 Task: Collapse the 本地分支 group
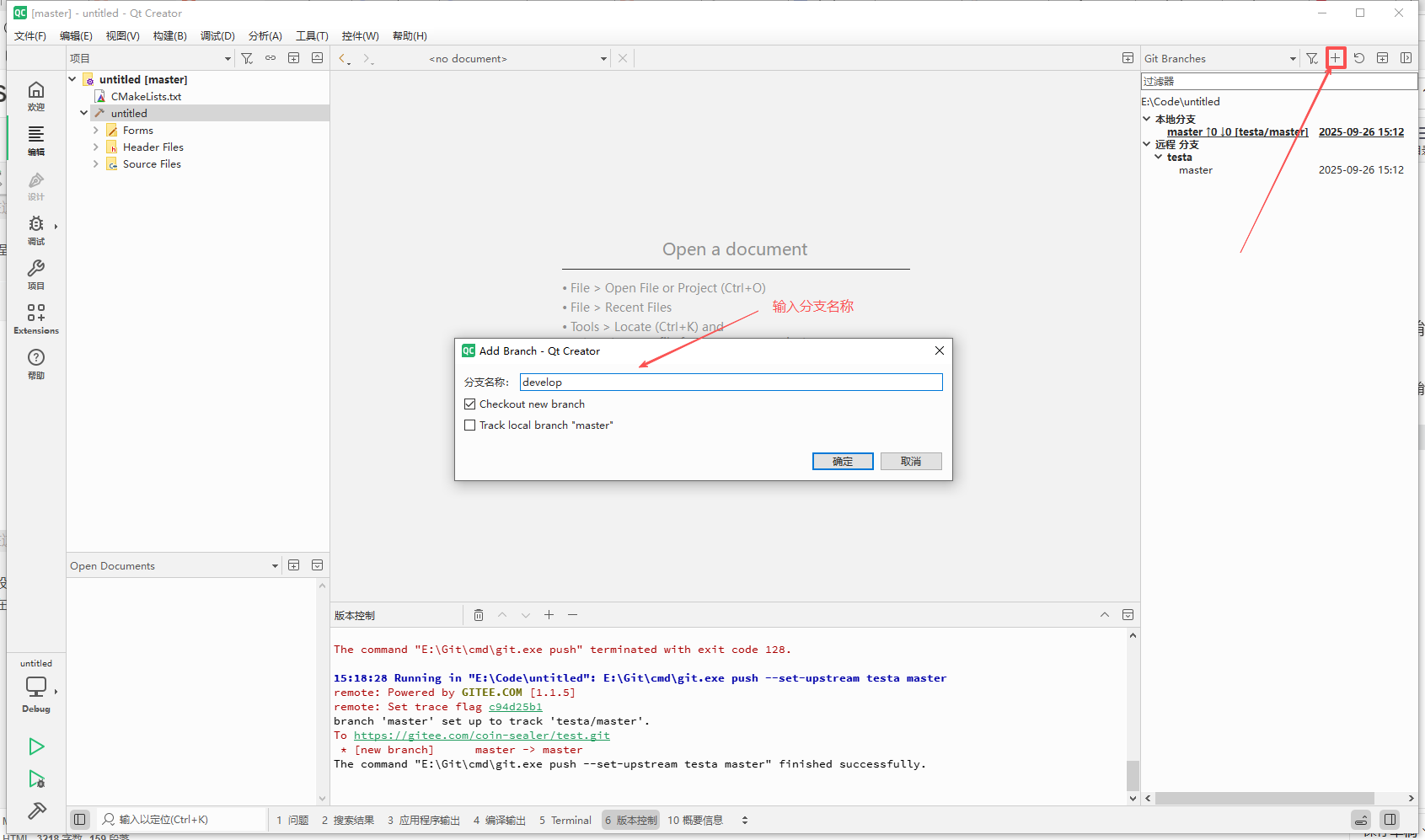tap(1147, 119)
